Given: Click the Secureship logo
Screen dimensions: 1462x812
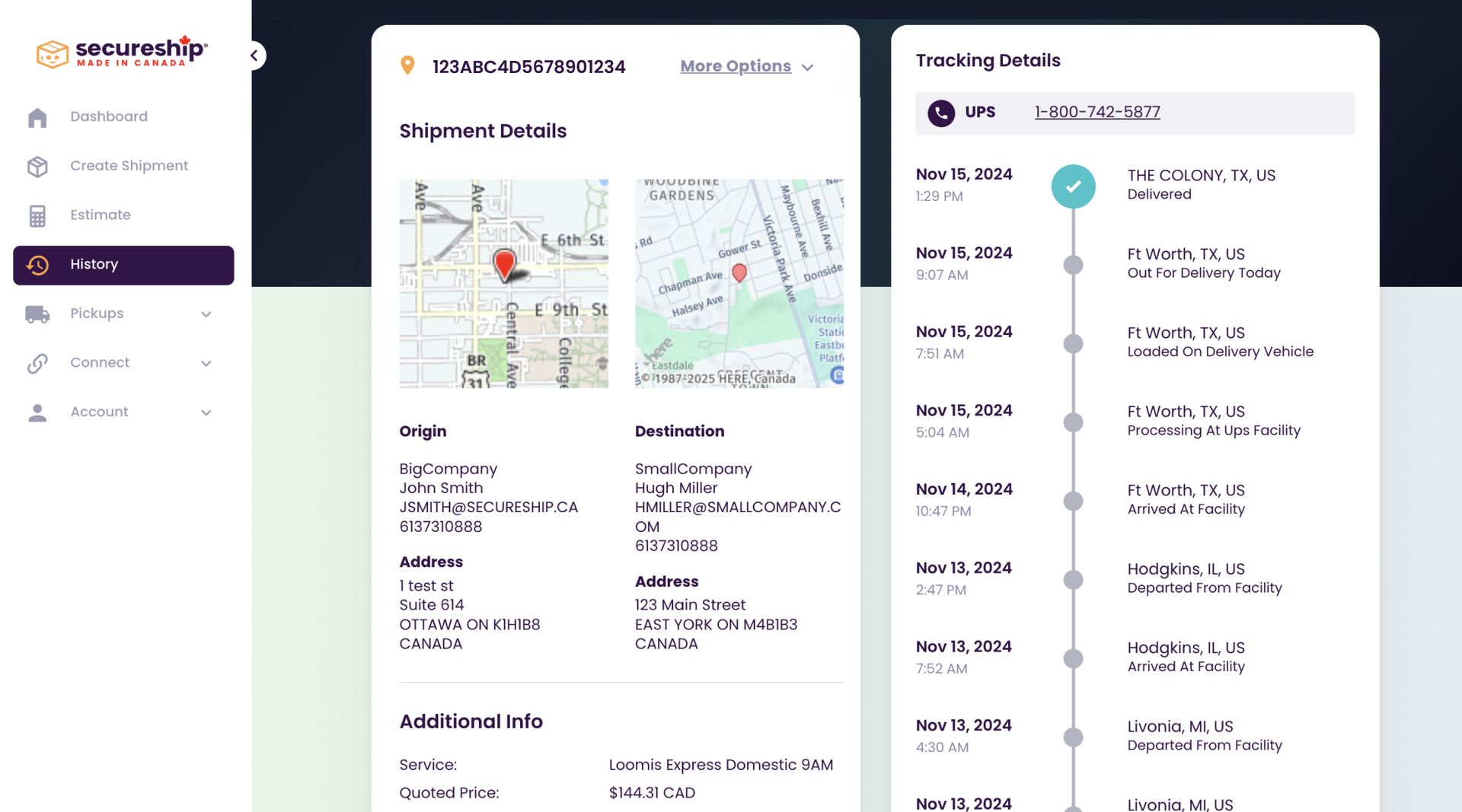Looking at the screenshot, I should pyautogui.click(x=122, y=53).
